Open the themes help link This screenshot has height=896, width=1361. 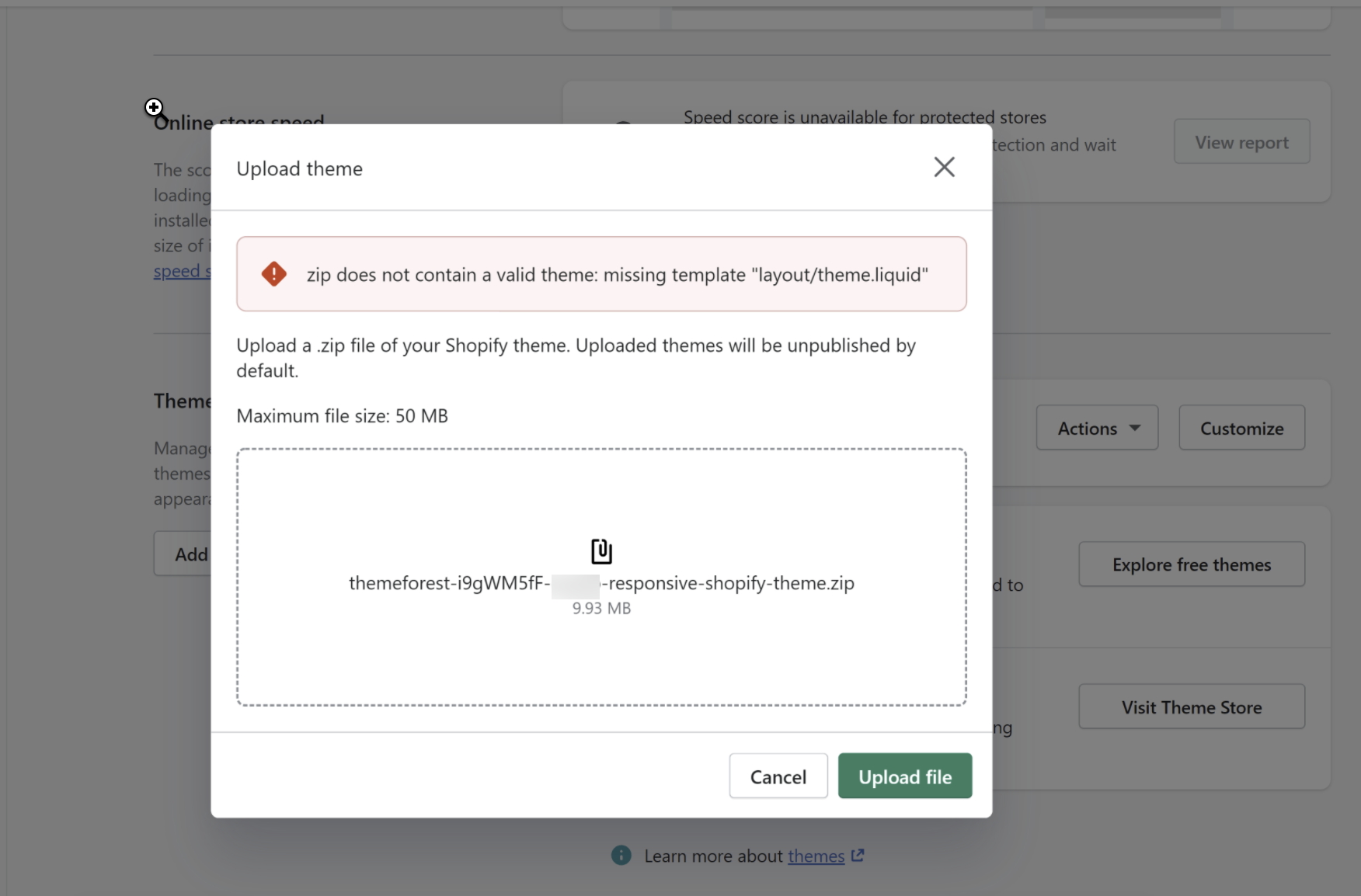click(x=816, y=856)
